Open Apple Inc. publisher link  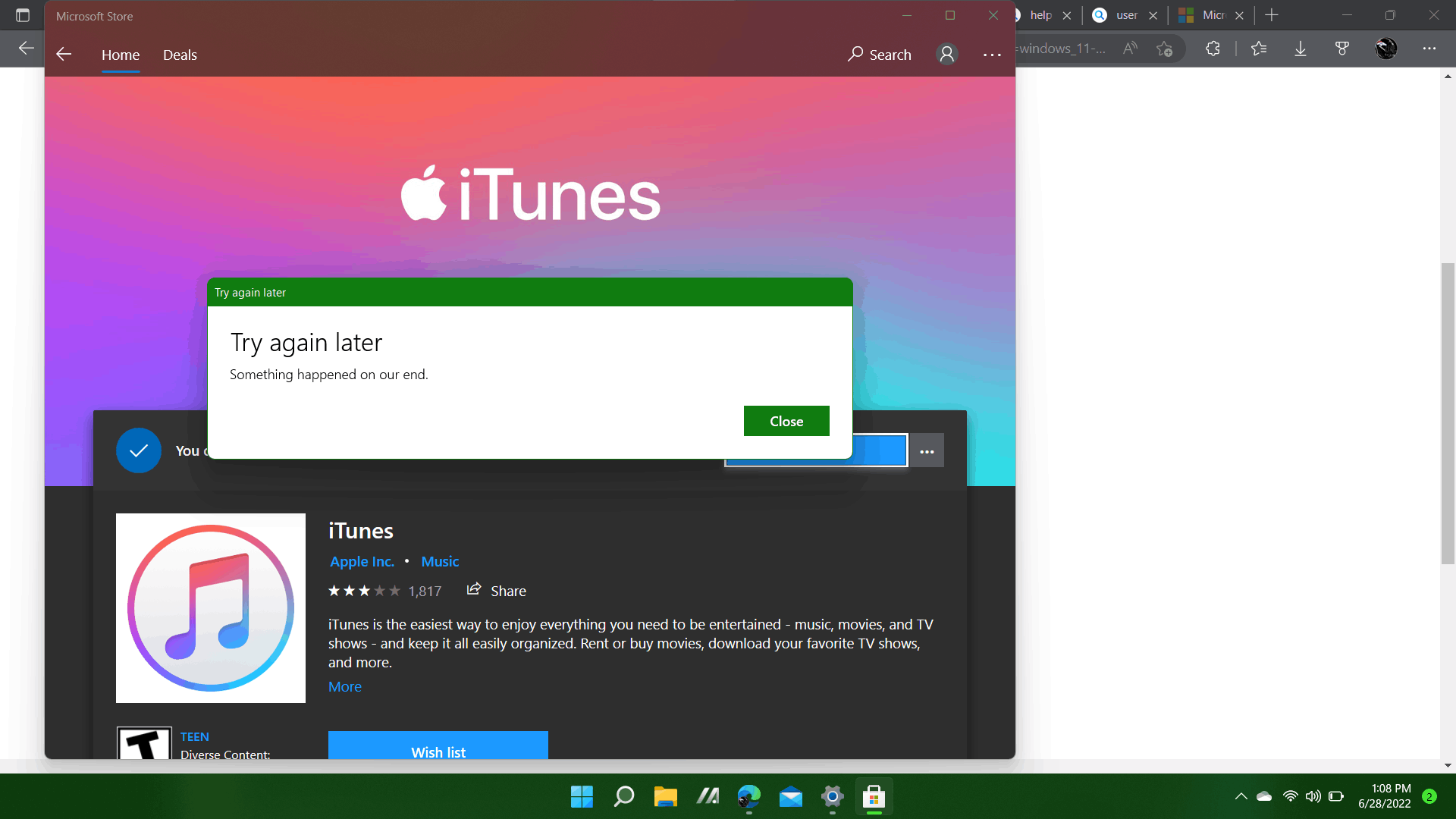point(362,562)
